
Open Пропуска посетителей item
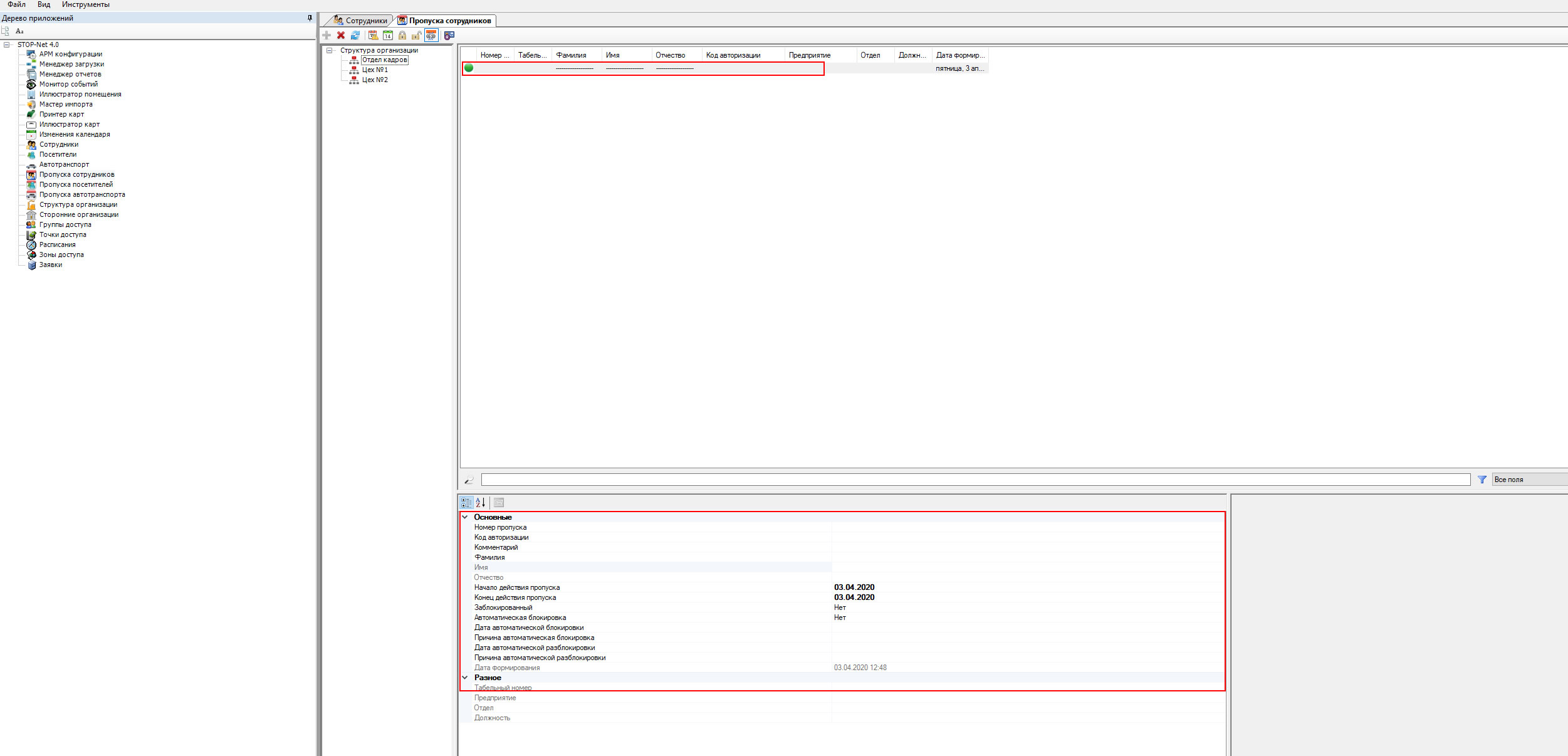pyautogui.click(x=76, y=184)
